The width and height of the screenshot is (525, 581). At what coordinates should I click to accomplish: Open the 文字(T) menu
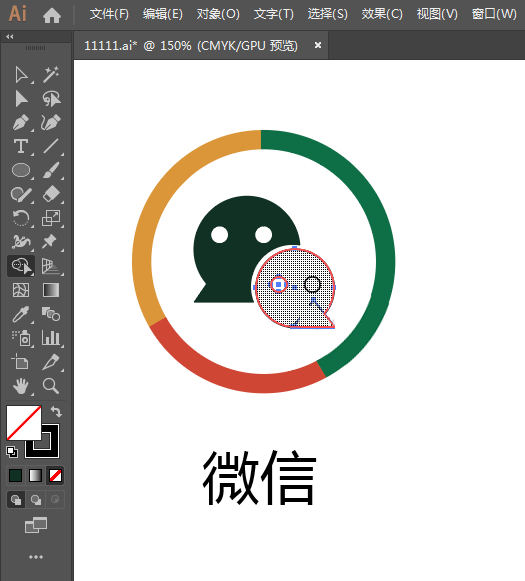coord(273,14)
